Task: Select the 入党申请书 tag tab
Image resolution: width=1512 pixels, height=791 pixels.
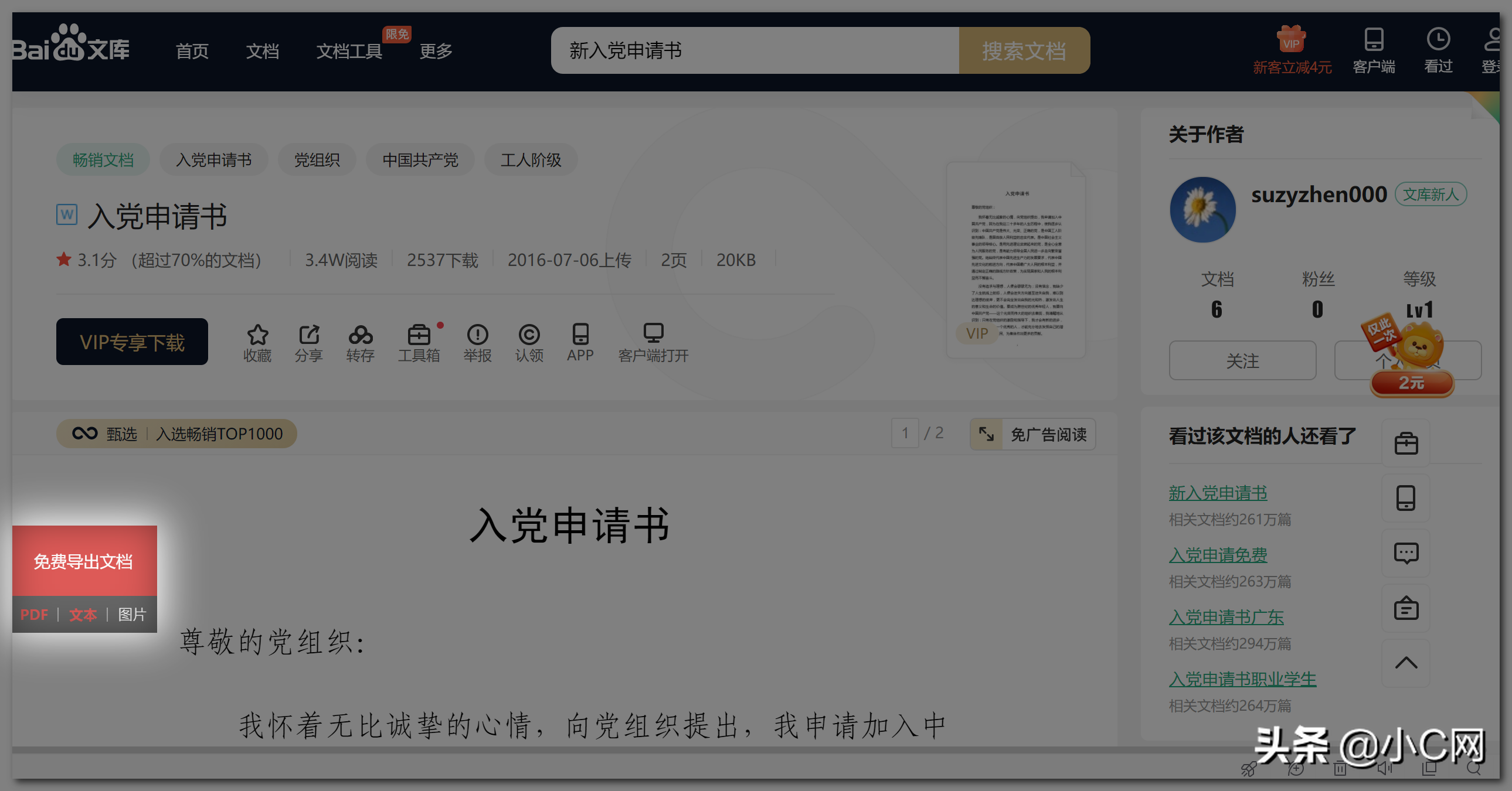Action: click(213, 159)
